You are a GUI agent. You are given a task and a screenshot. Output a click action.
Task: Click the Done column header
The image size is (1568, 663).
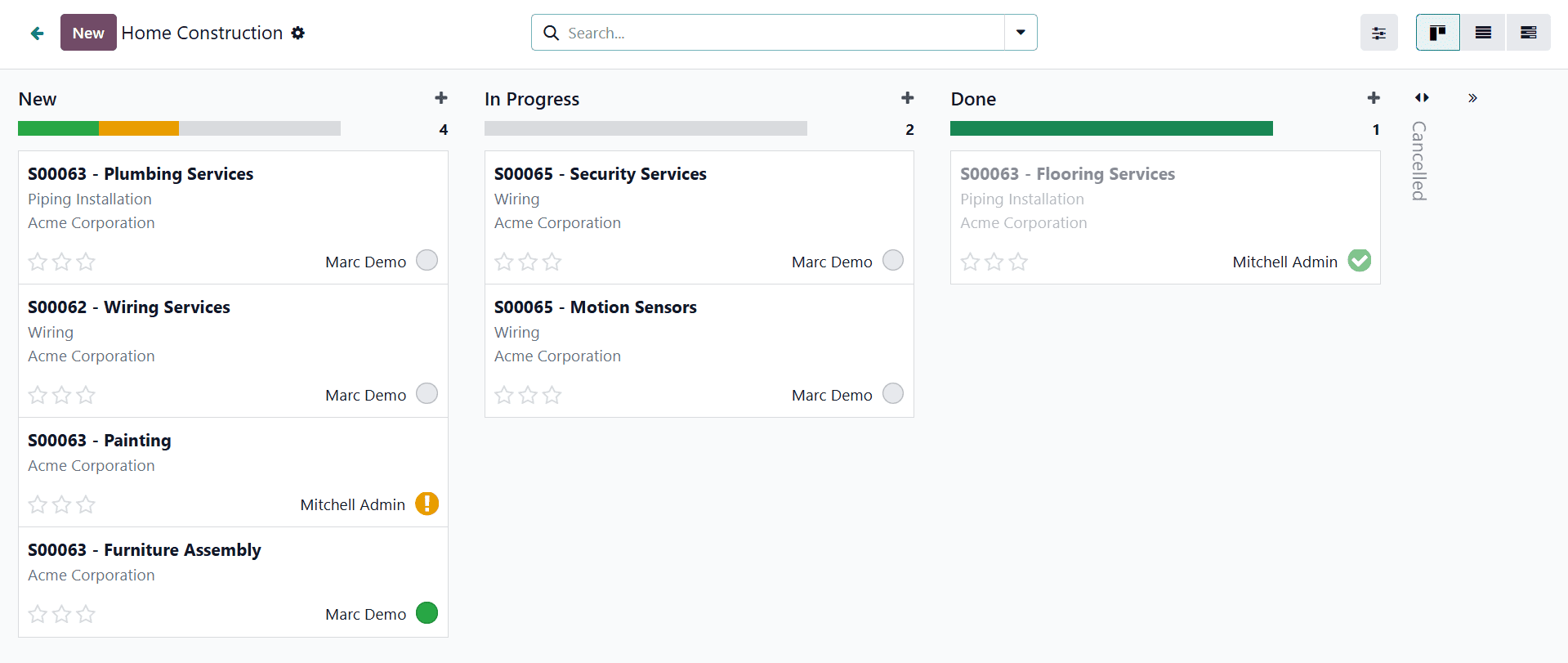tap(973, 99)
